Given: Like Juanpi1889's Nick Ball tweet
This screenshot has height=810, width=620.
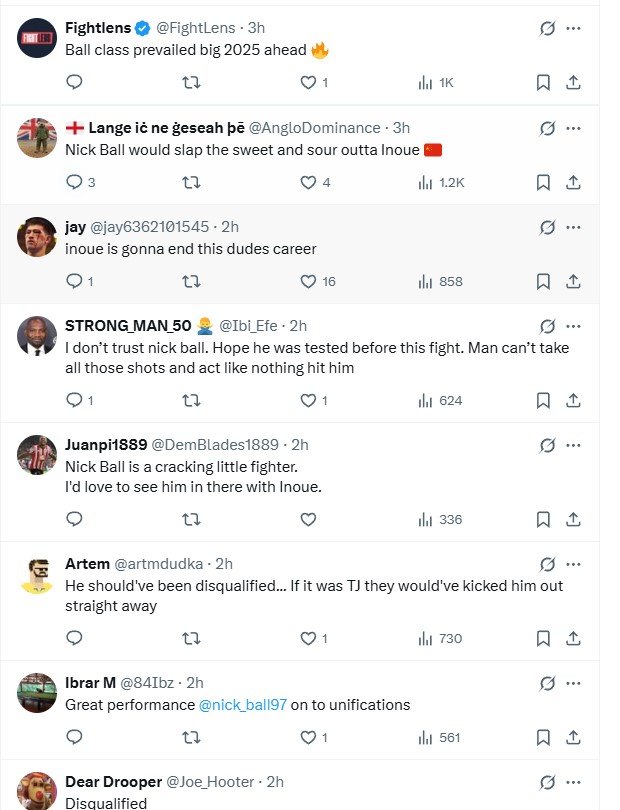Looking at the screenshot, I should 308,519.
